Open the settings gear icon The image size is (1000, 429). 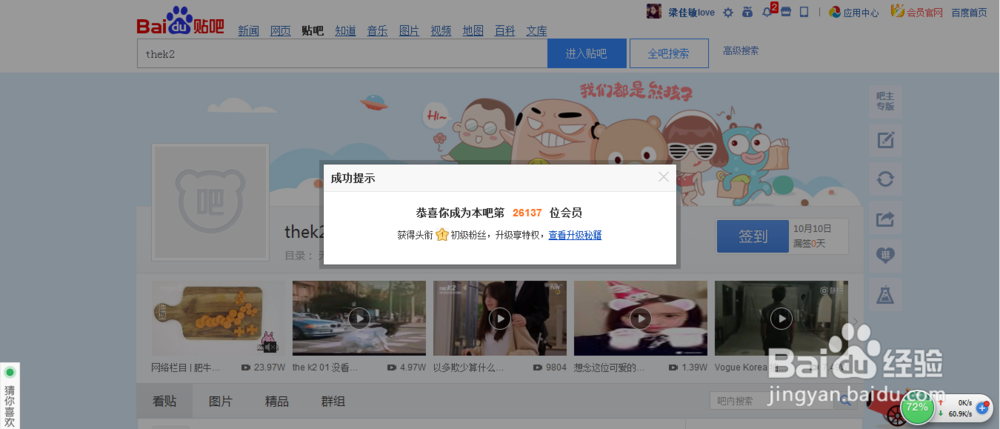pyautogui.click(x=728, y=12)
